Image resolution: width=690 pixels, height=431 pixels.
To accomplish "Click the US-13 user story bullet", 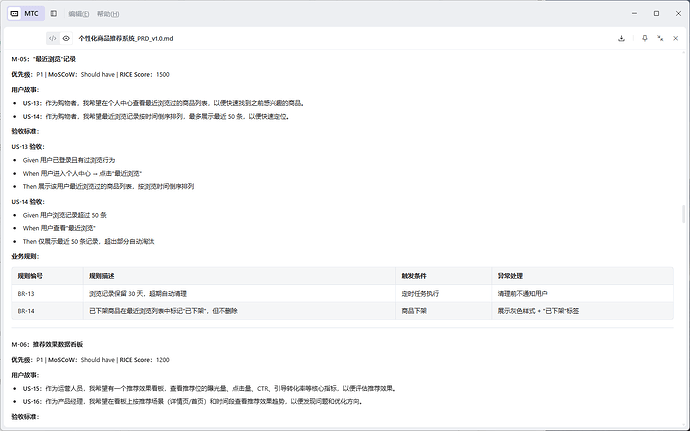I will click(x=164, y=103).
